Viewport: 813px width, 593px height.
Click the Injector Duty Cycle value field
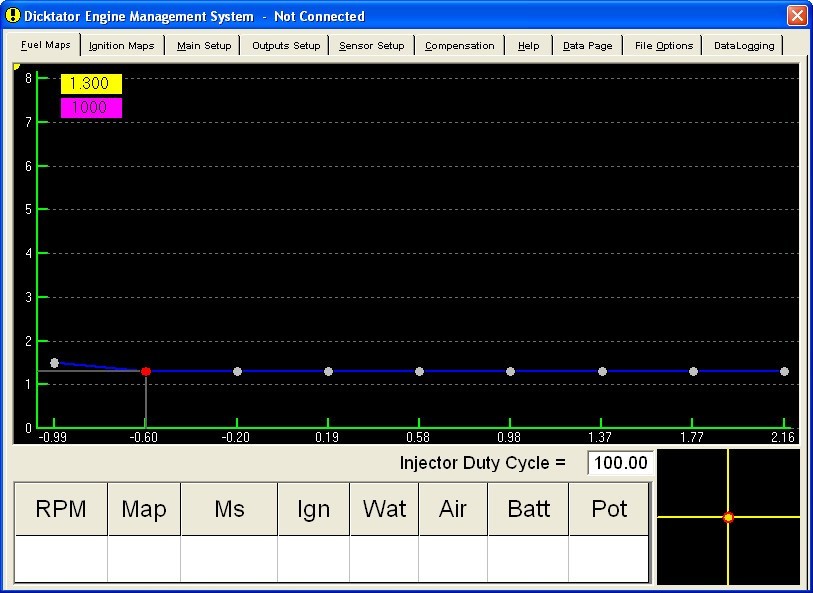[x=620, y=463]
